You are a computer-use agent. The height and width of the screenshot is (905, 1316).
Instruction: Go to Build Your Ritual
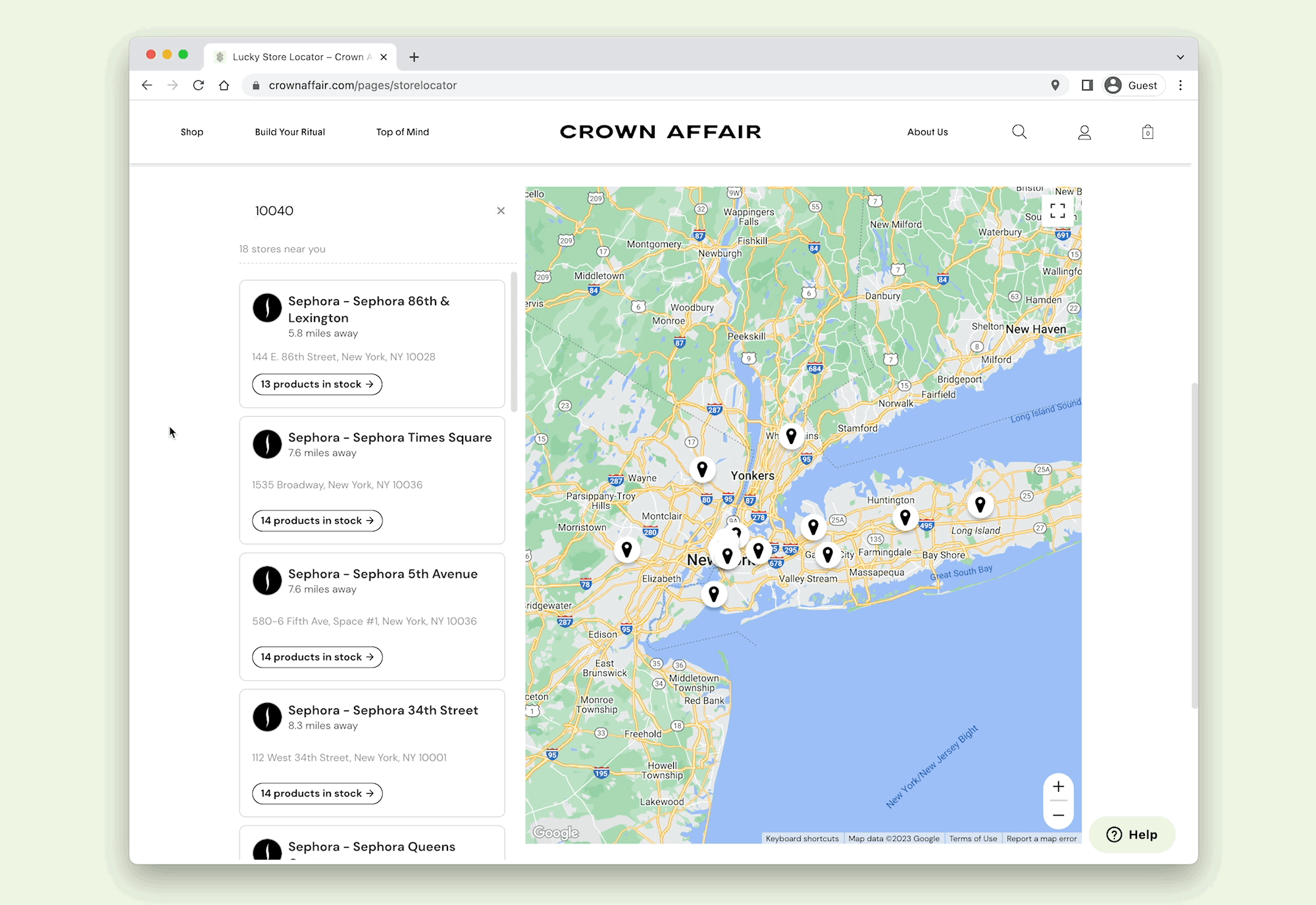coord(290,132)
